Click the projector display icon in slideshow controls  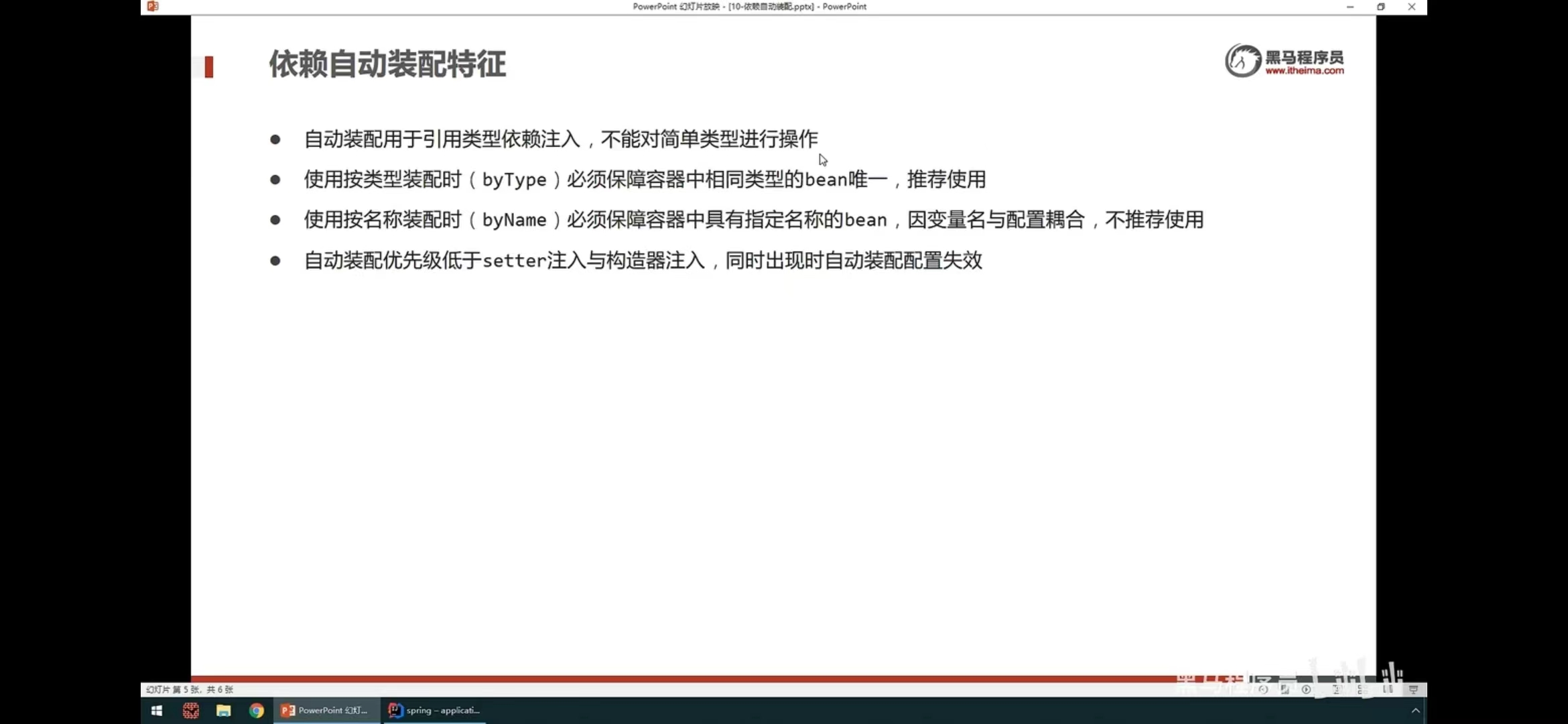(x=1414, y=689)
